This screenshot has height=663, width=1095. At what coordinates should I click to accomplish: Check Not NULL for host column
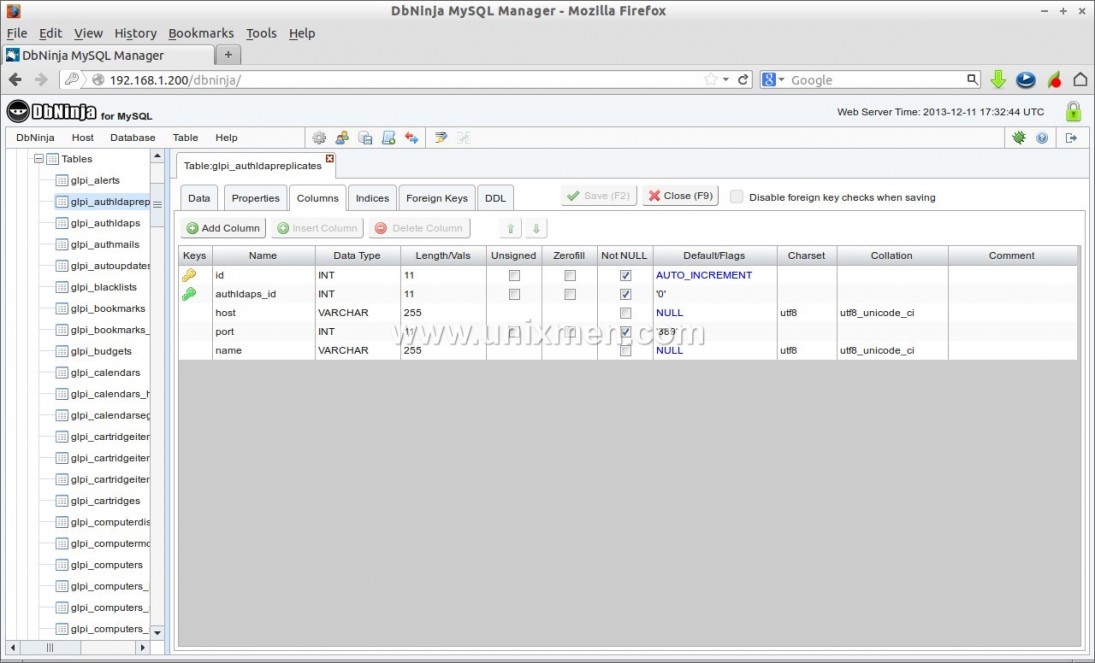coord(626,313)
